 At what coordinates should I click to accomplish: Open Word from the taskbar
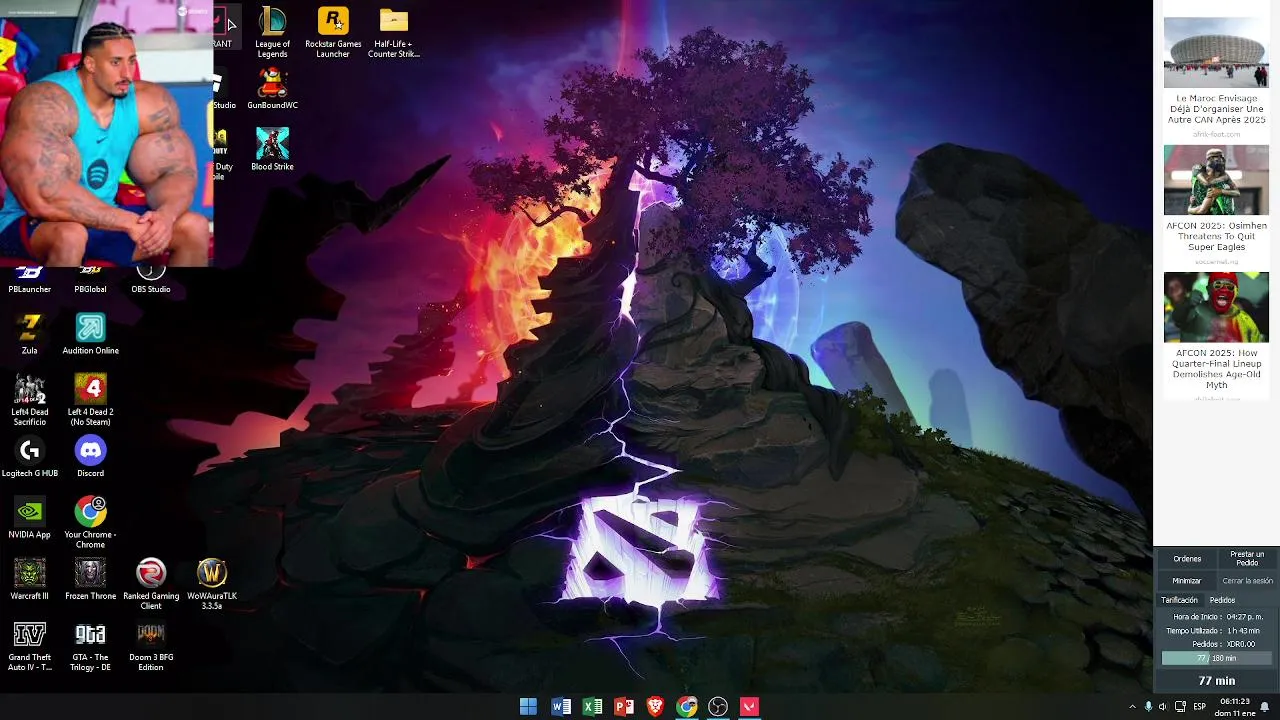(561, 707)
